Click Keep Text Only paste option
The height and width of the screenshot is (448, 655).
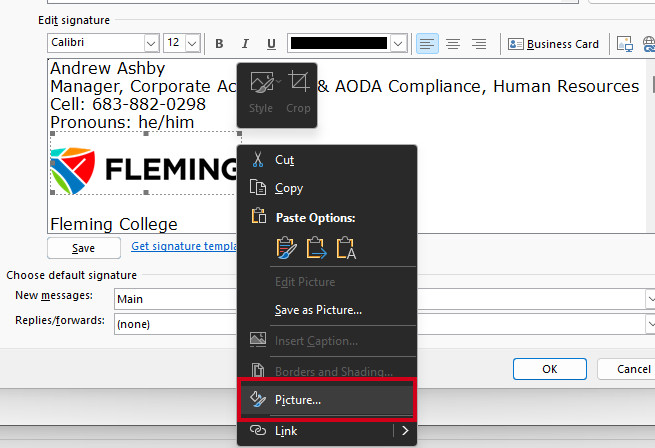pos(346,248)
